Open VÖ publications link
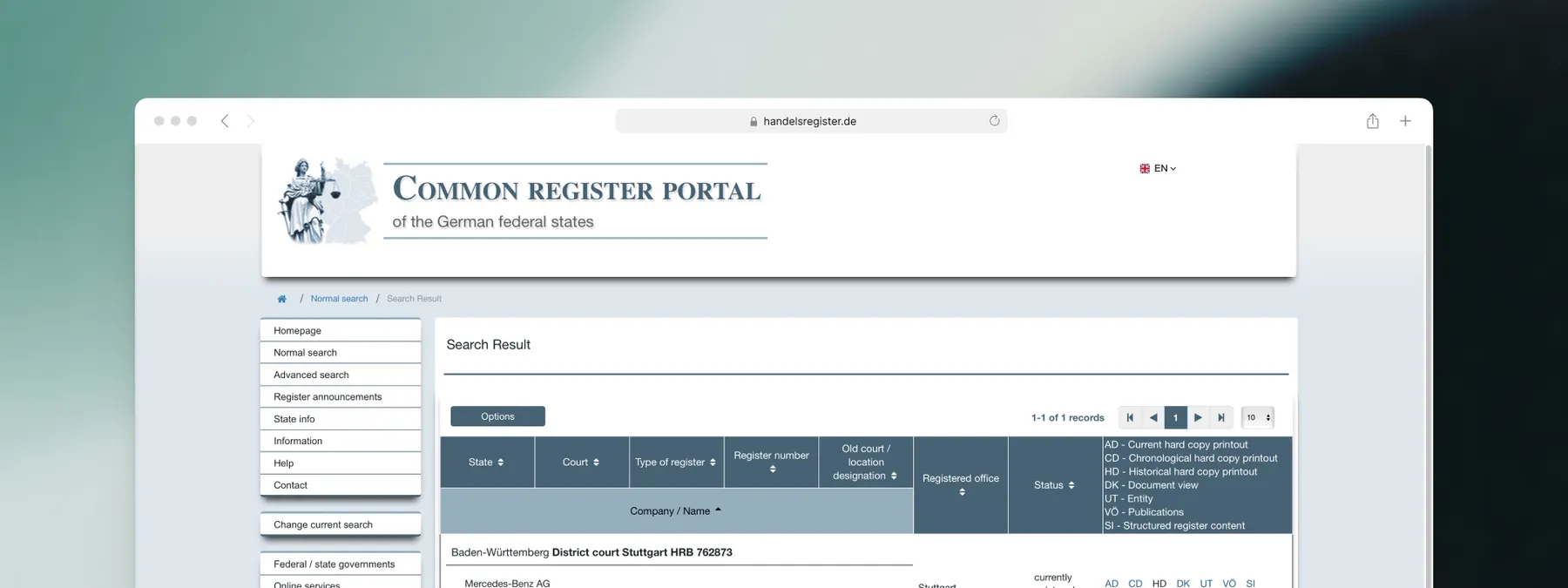This screenshot has height=588, width=1568. pos(1229,583)
